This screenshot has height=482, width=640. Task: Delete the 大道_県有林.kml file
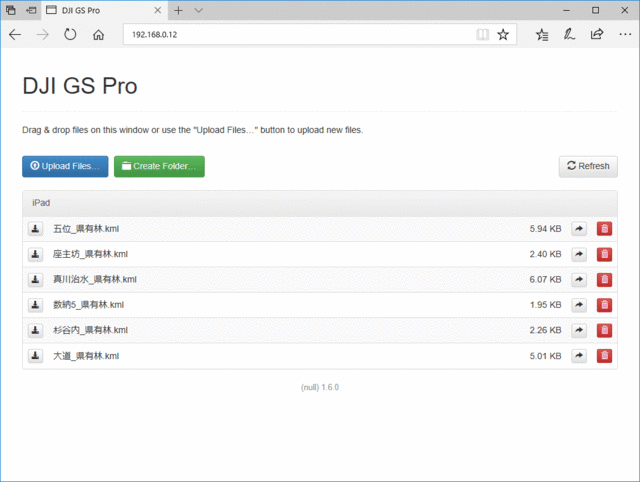[x=604, y=356]
